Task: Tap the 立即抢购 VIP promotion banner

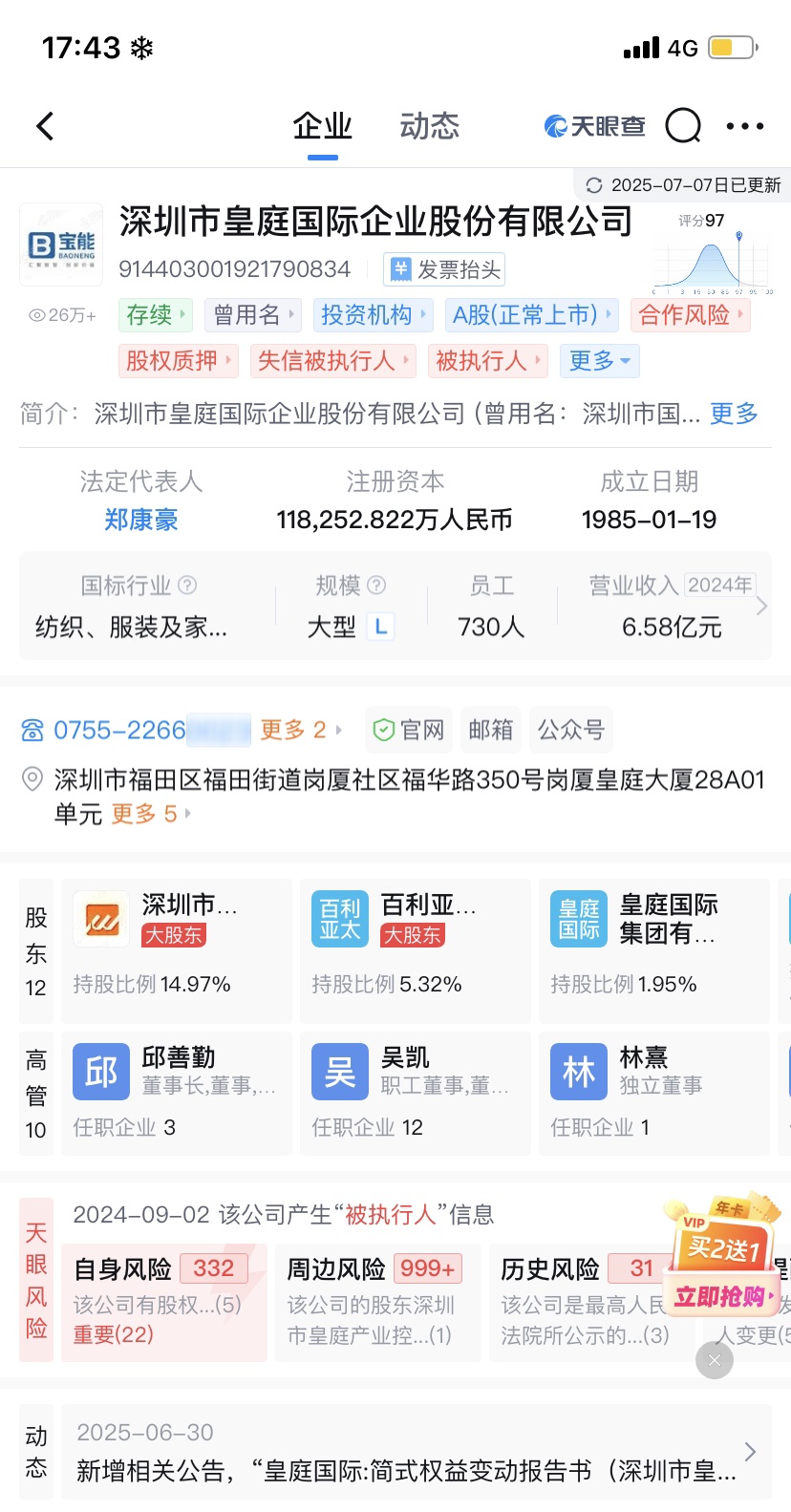Action: [x=722, y=1255]
